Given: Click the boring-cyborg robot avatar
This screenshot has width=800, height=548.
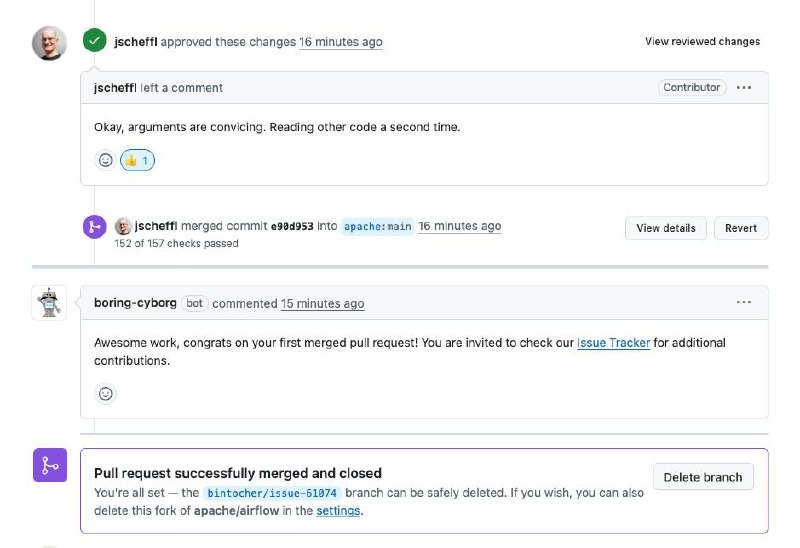Looking at the screenshot, I should (x=49, y=303).
